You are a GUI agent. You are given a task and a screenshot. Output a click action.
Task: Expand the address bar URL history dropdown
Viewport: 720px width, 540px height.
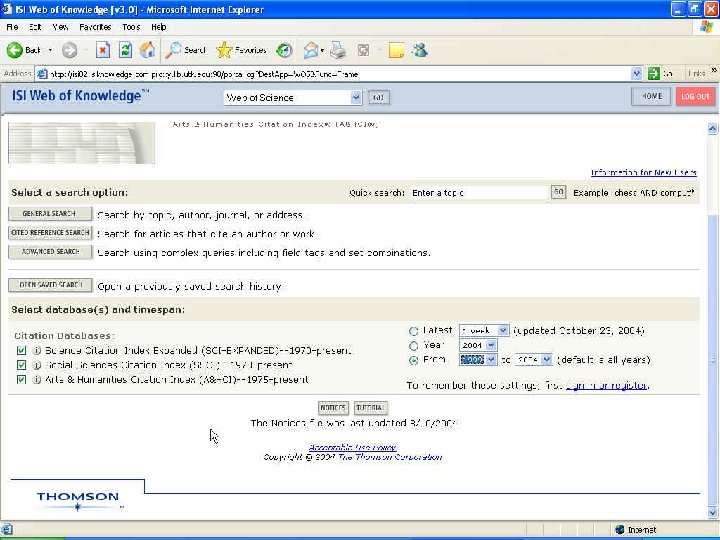(636, 73)
